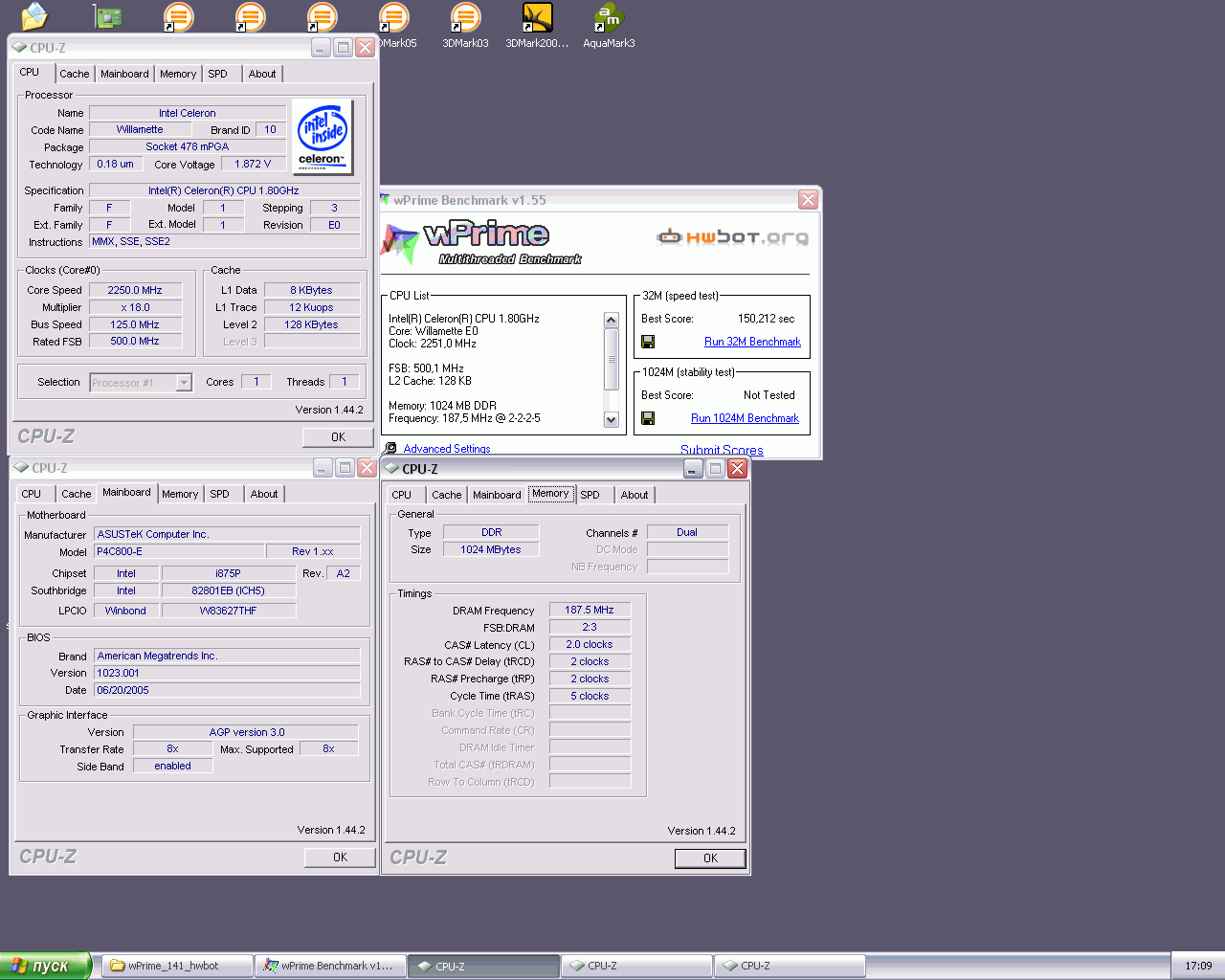Click the Cycle Time value 5 clocks
1225x980 pixels.
point(590,696)
